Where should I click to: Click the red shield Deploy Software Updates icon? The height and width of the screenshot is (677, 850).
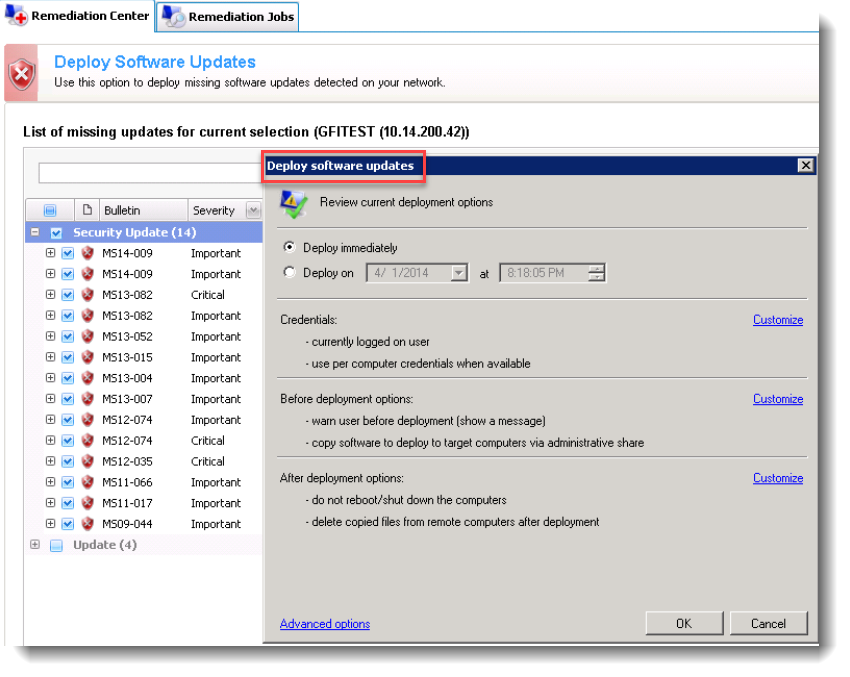[21, 73]
